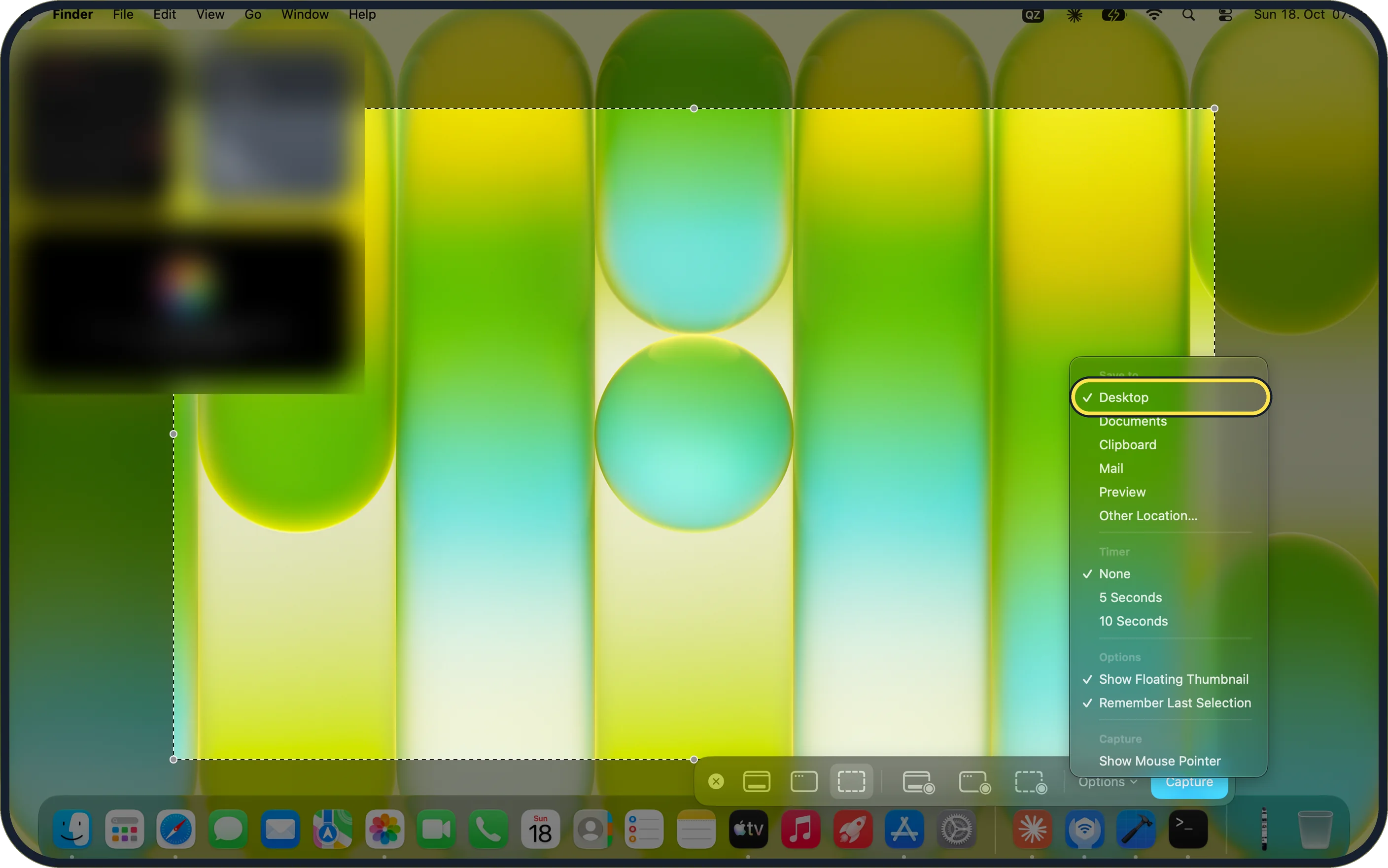1388x868 pixels.
Task: Click the top-right corner selection handle
Action: pyautogui.click(x=1214, y=108)
